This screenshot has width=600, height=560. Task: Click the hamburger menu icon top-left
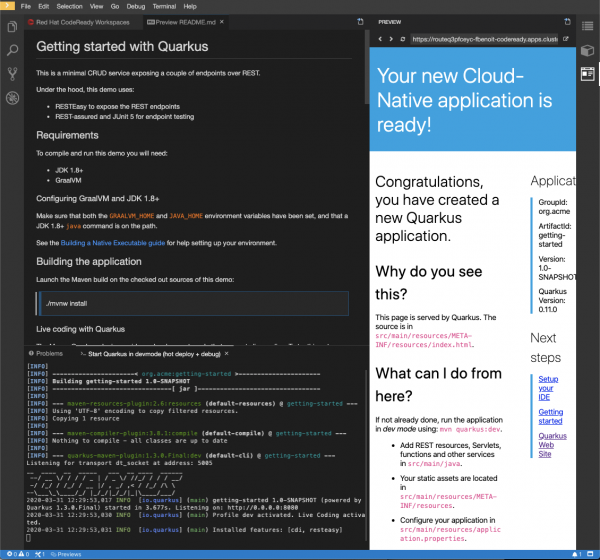pos(10,7)
